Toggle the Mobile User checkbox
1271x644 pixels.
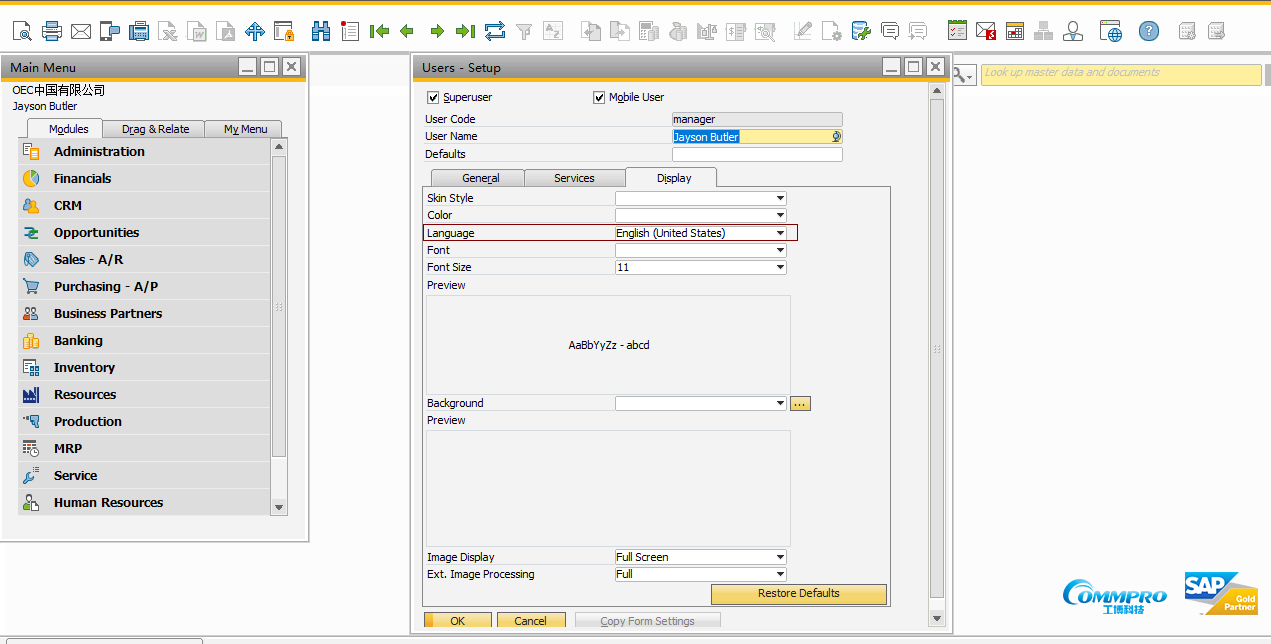point(599,98)
